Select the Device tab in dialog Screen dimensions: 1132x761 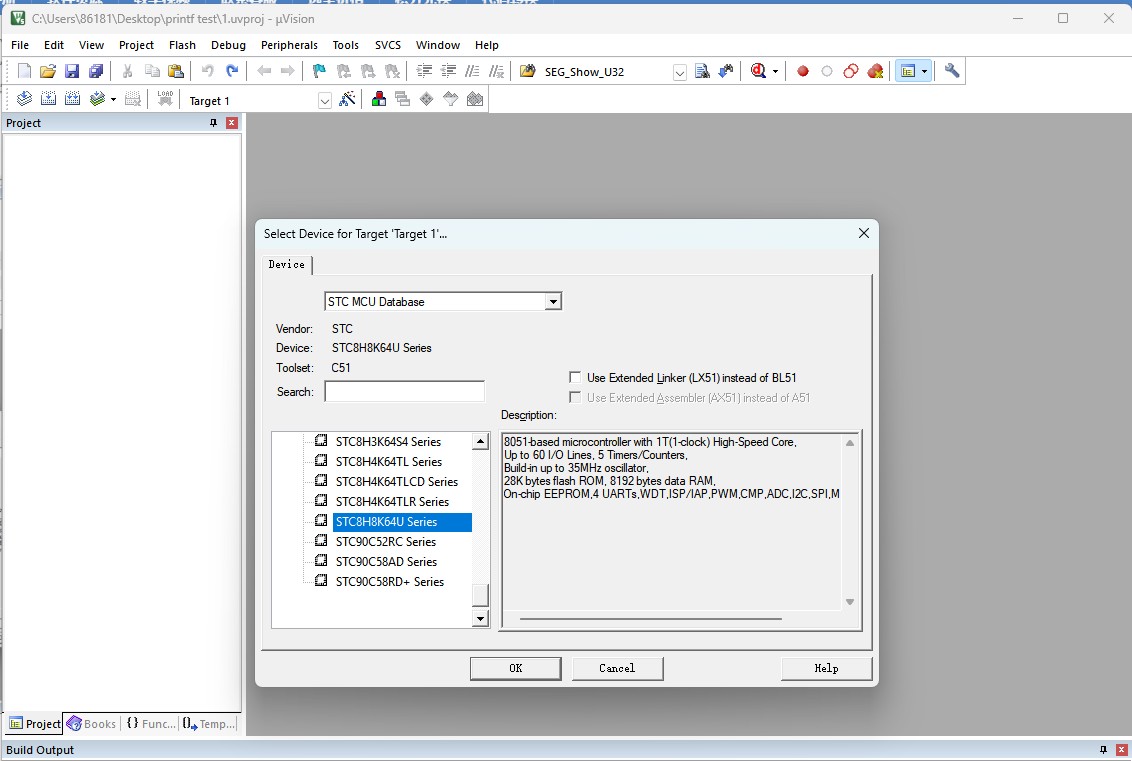[x=287, y=264]
